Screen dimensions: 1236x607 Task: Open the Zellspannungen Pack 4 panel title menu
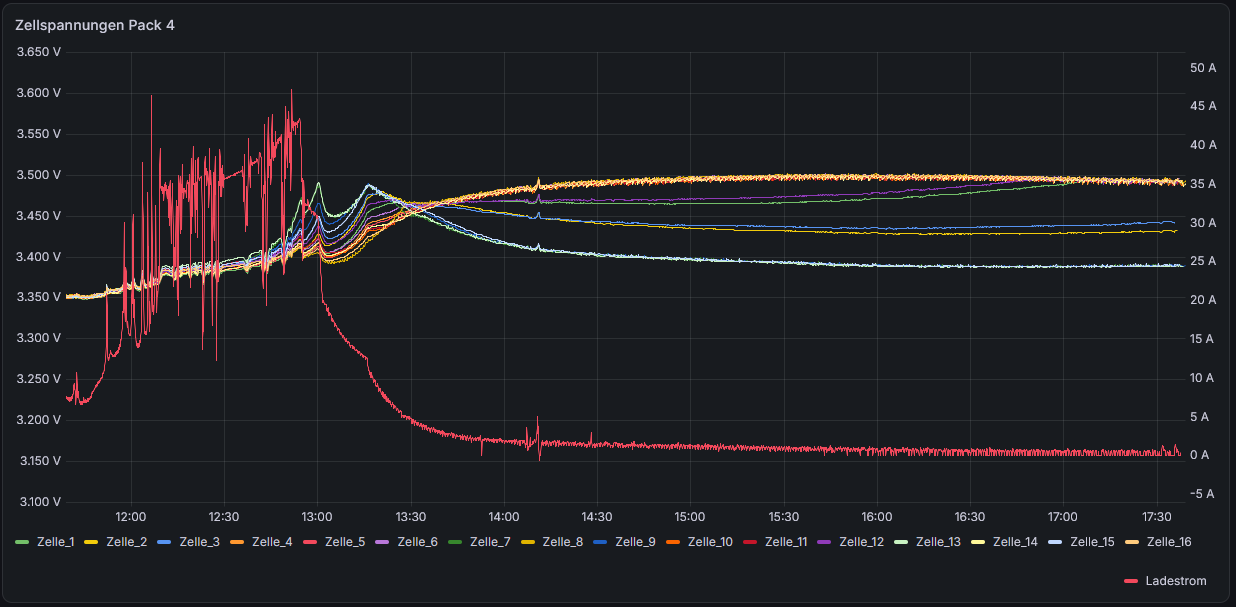[95, 25]
